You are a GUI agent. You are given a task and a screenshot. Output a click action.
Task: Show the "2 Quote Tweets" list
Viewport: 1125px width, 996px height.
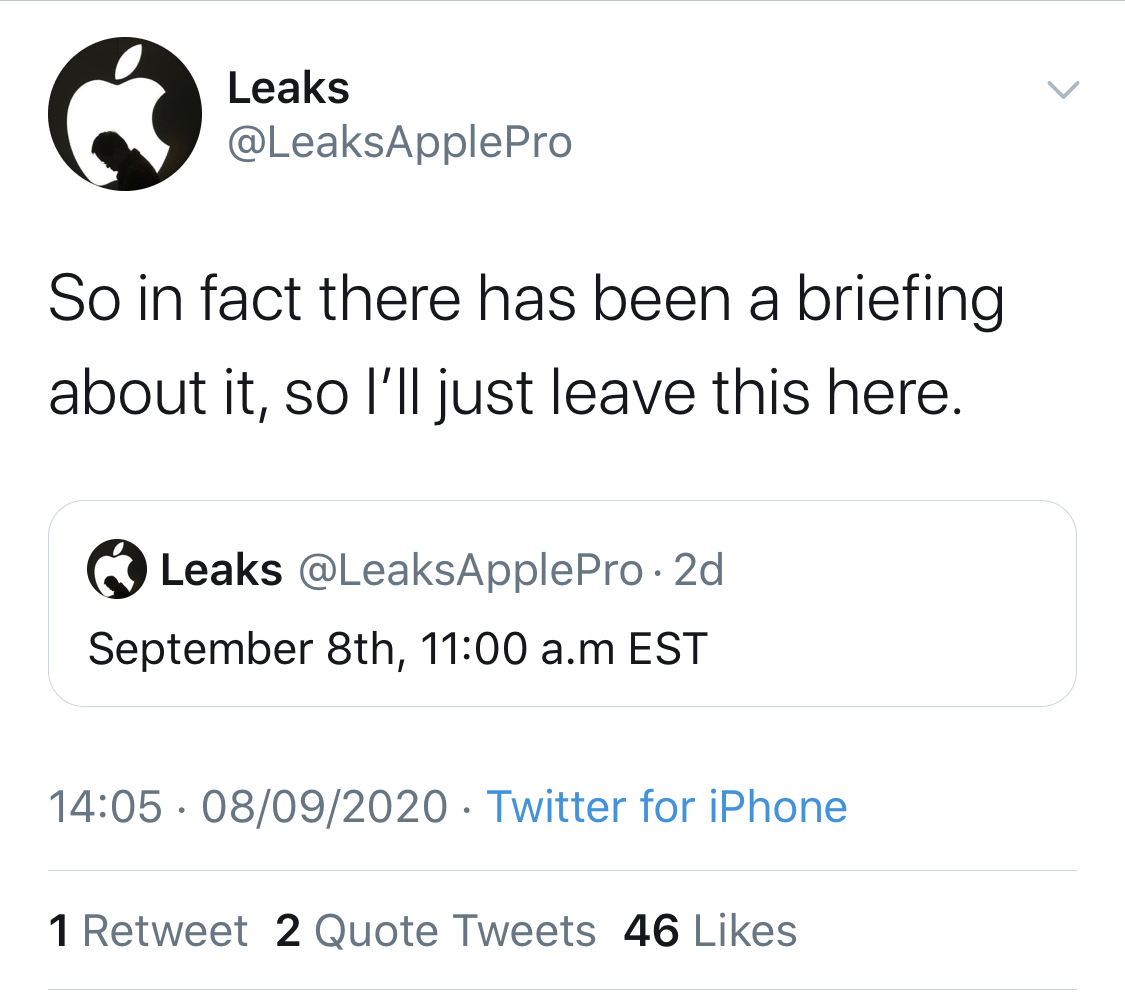435,931
